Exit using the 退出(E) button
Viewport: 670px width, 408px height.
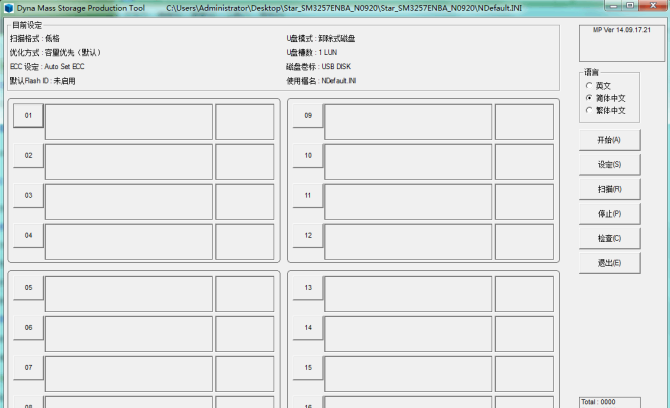coord(609,263)
